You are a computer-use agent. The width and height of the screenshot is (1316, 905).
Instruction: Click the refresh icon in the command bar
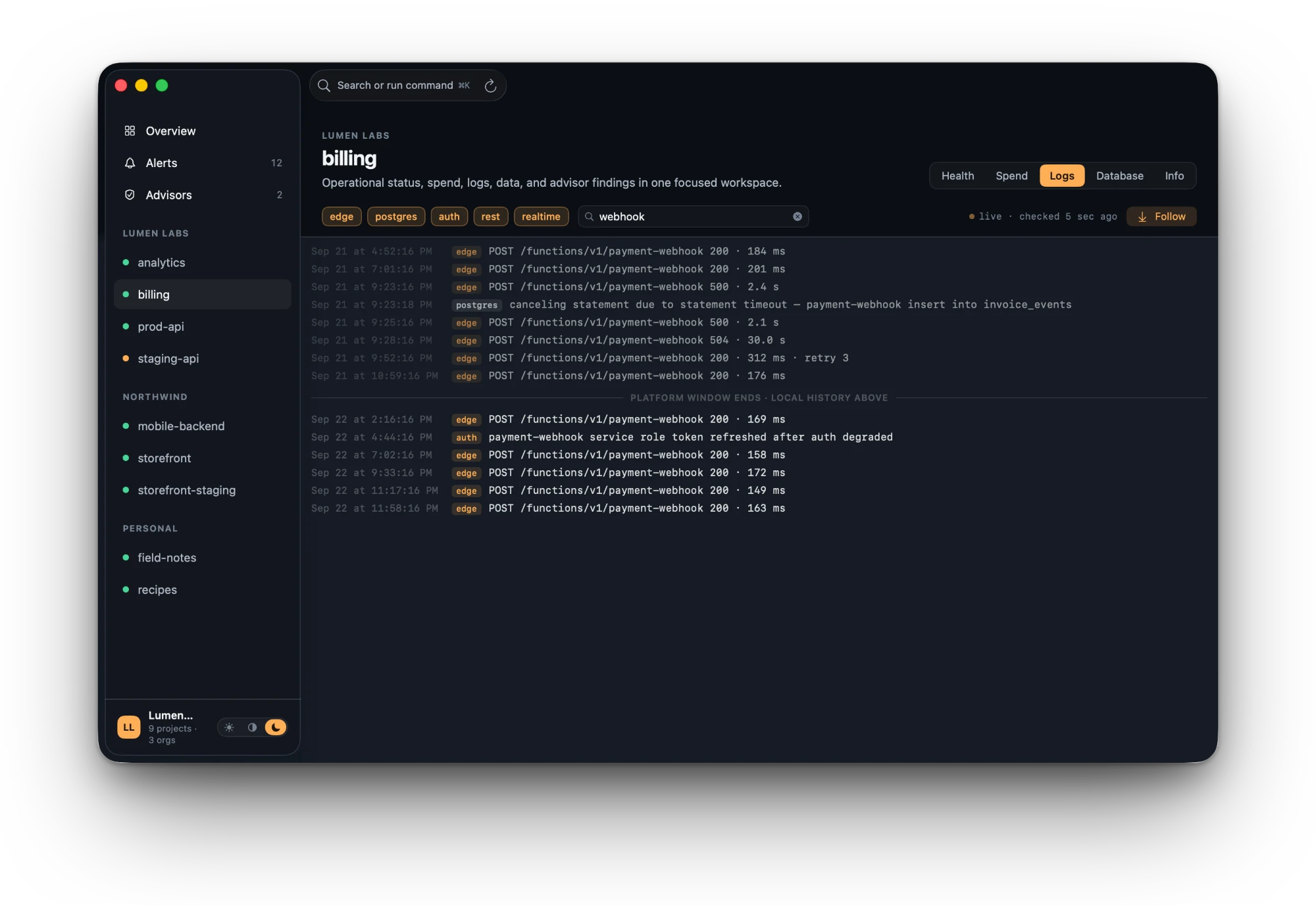coord(490,86)
